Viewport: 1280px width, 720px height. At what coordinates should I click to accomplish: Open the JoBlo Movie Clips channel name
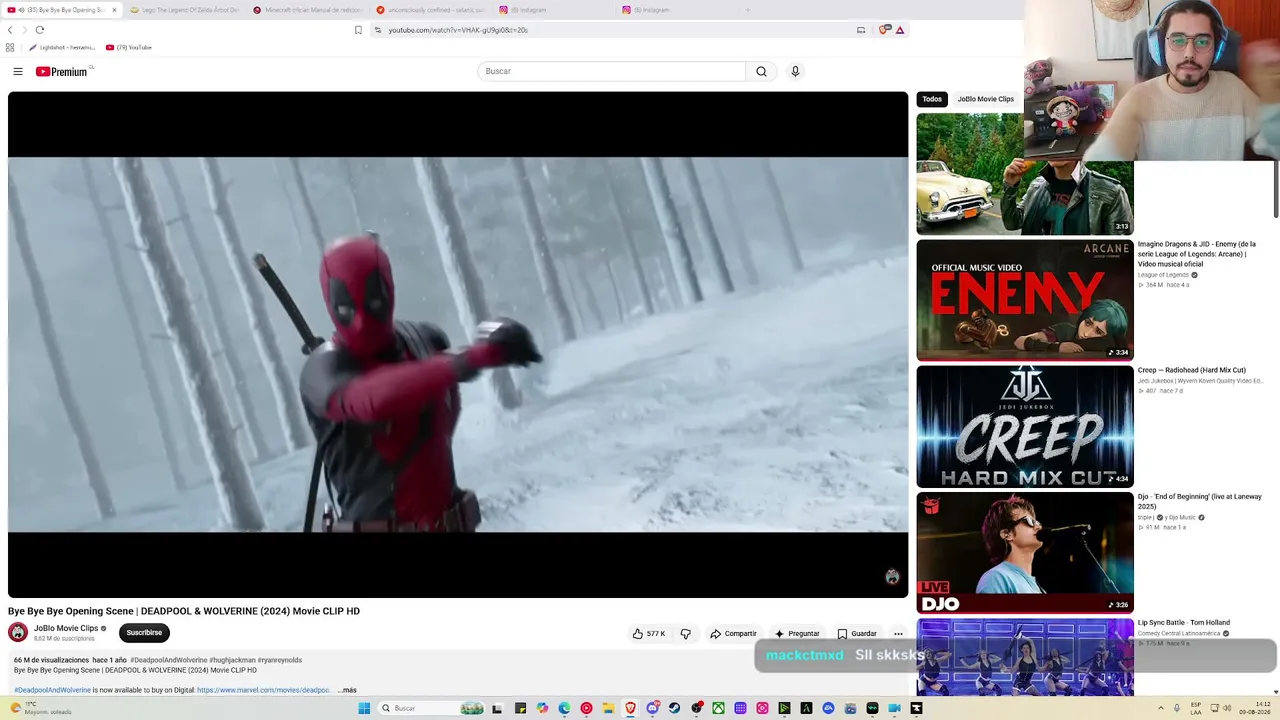(x=66, y=628)
